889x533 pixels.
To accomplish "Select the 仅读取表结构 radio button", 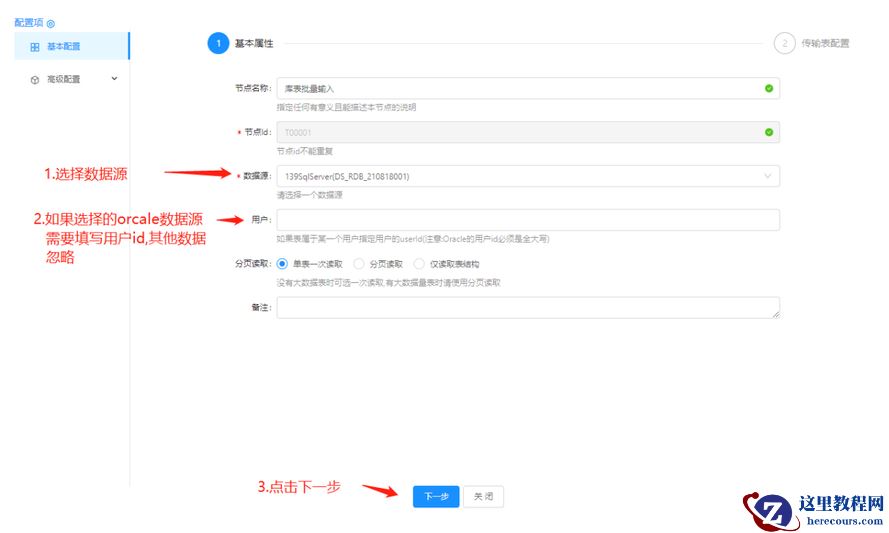I will click(419, 264).
